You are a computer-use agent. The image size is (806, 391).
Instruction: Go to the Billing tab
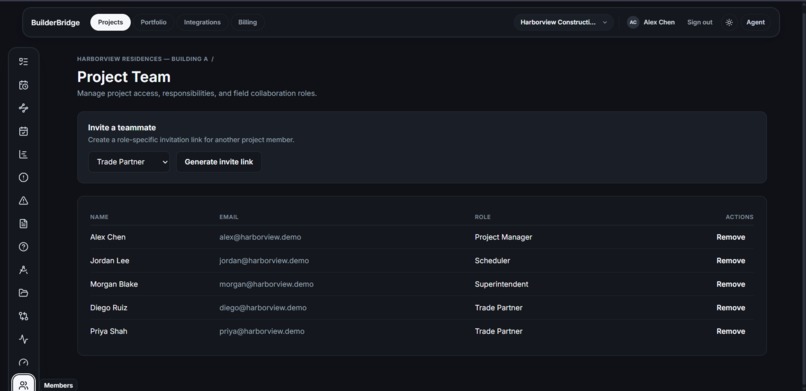[x=247, y=22]
